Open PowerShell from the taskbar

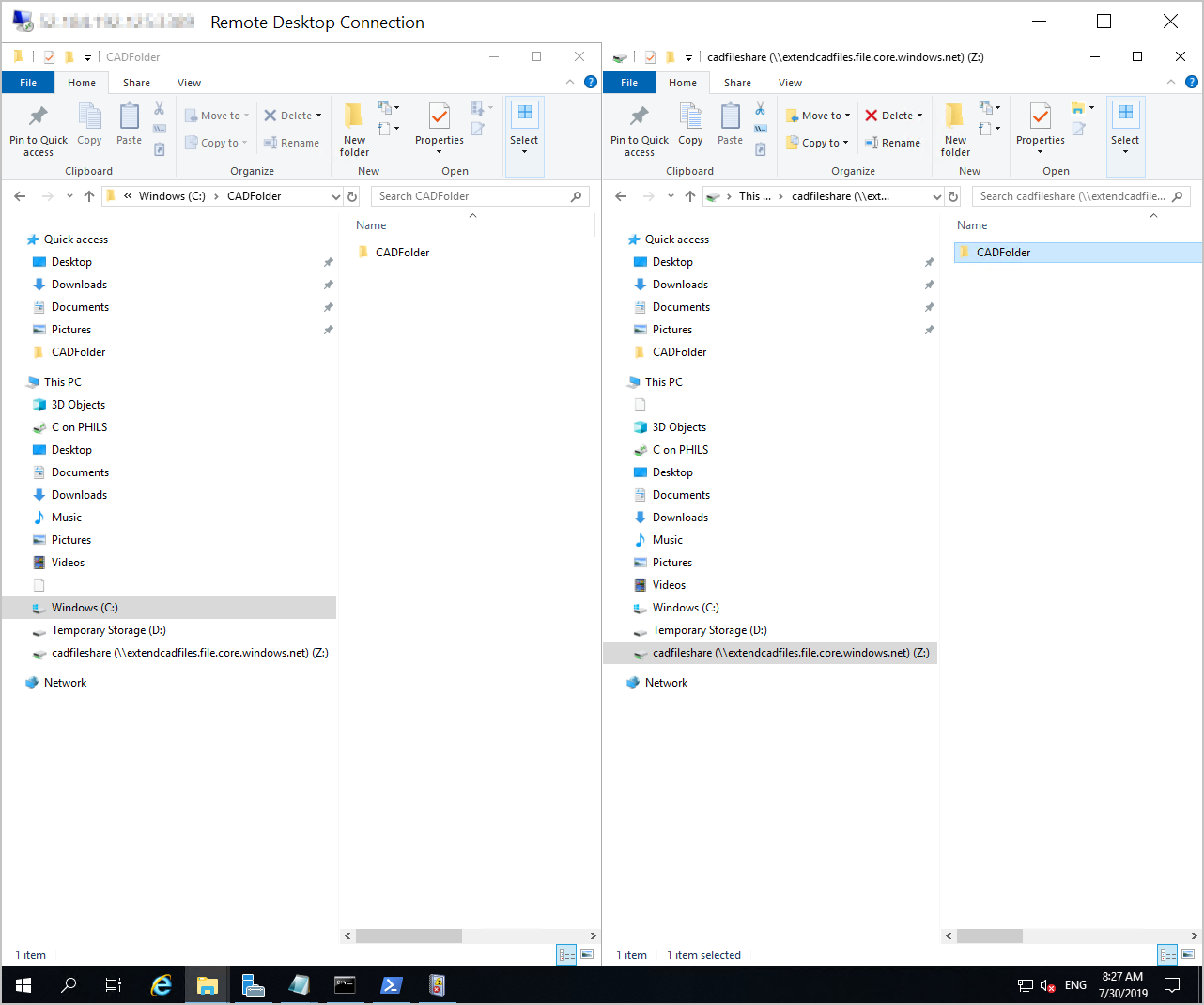pyautogui.click(x=391, y=985)
